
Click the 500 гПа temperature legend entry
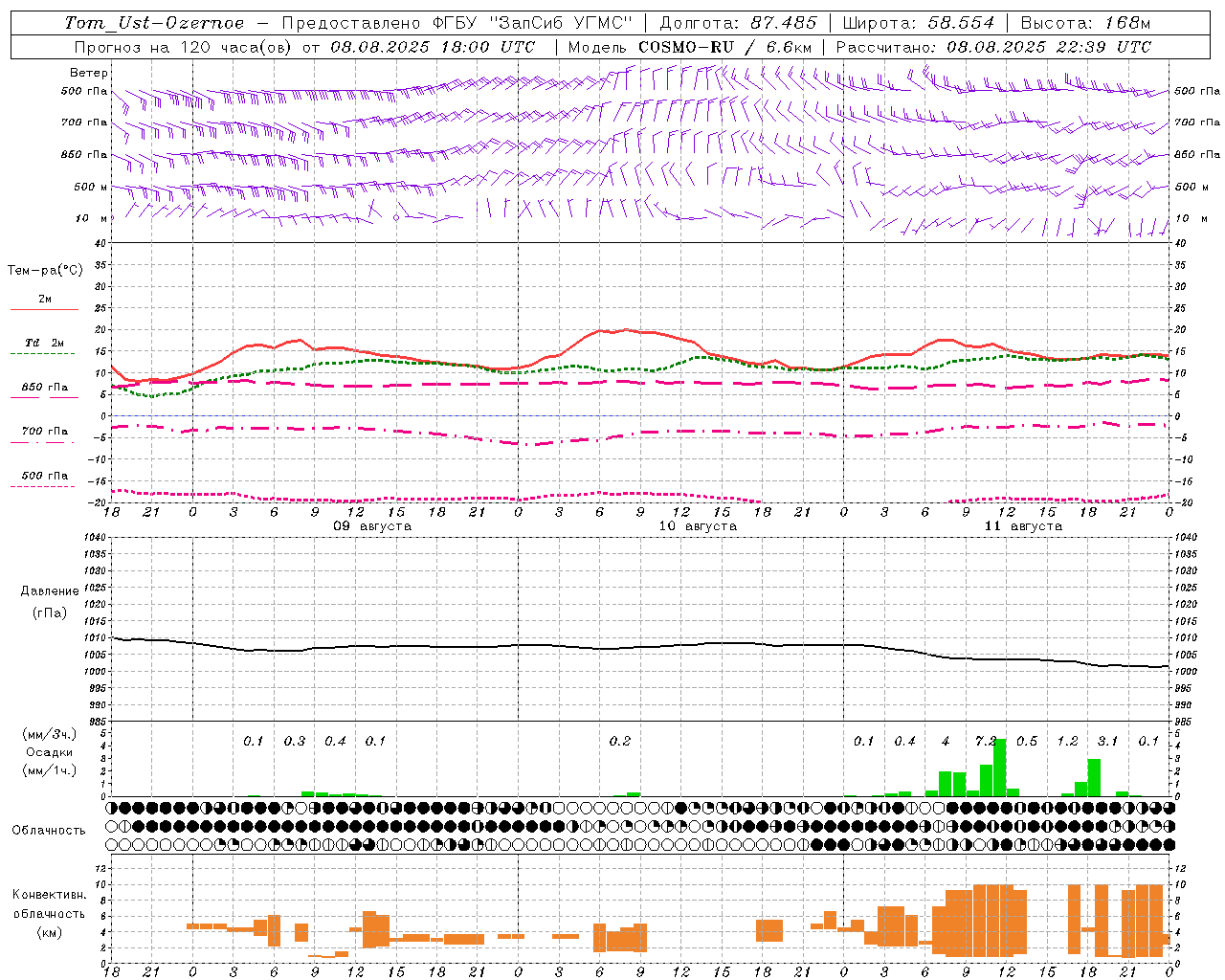tap(45, 476)
